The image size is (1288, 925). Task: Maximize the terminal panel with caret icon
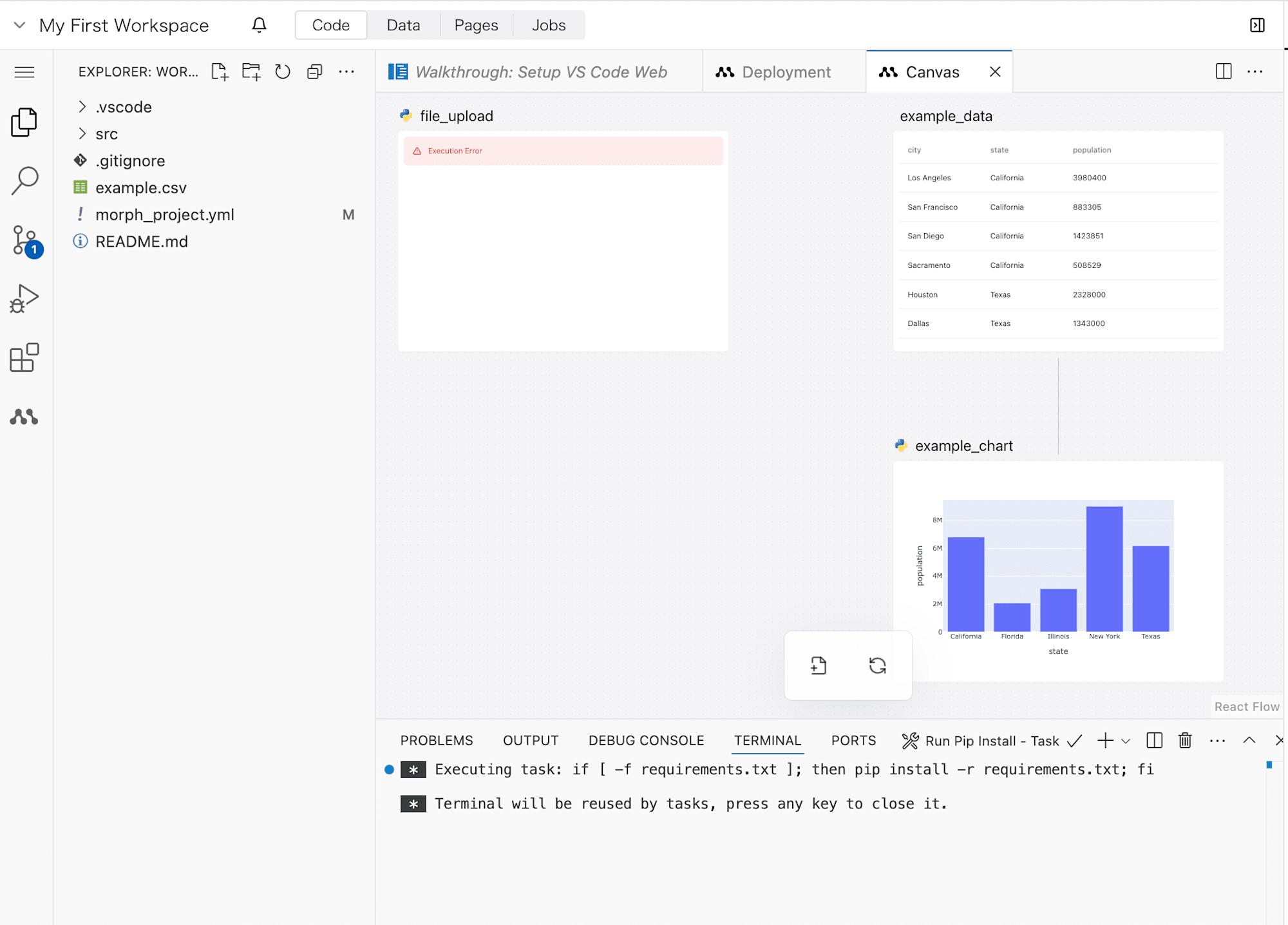pyautogui.click(x=1249, y=740)
